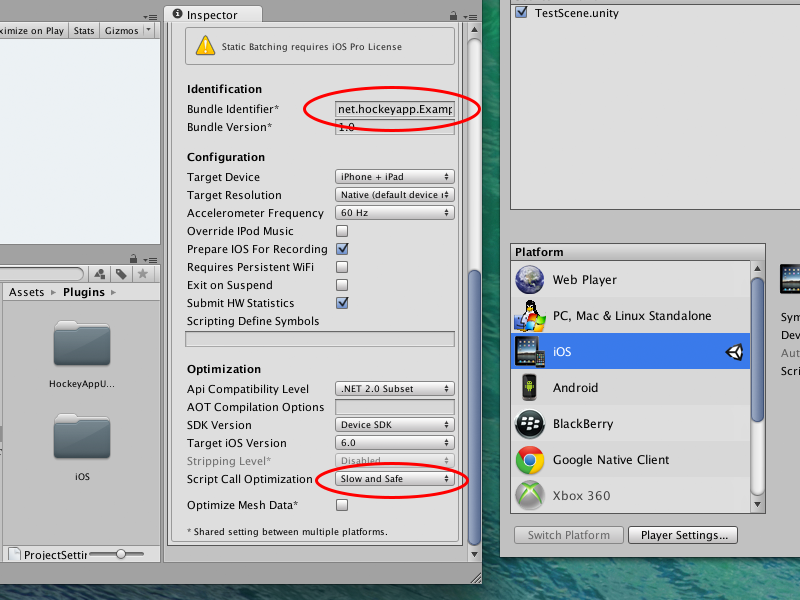This screenshot has width=800, height=600.
Task: Select PC, Mac & Linux Standalone platform icon
Action: point(530,316)
